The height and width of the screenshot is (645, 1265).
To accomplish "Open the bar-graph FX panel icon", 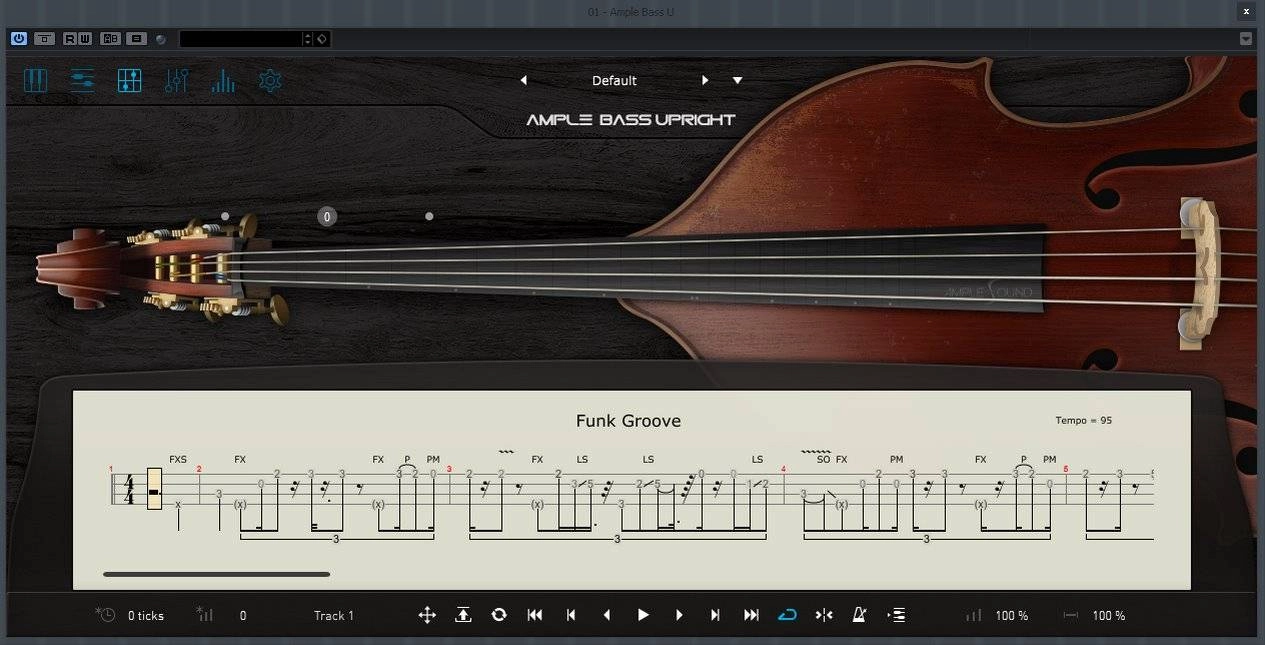I will [x=223, y=80].
